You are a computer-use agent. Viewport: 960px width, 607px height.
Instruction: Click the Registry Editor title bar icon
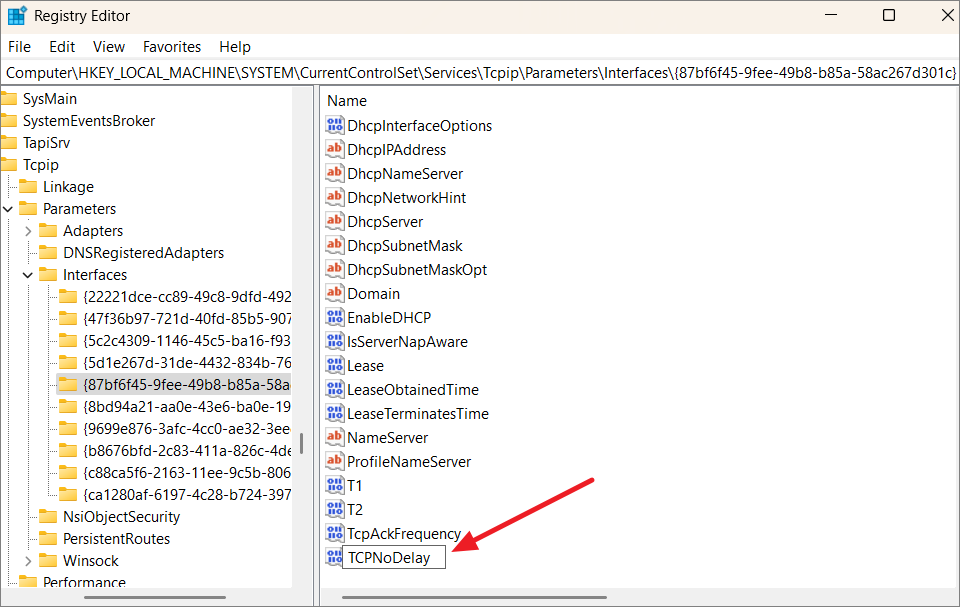coord(14,15)
